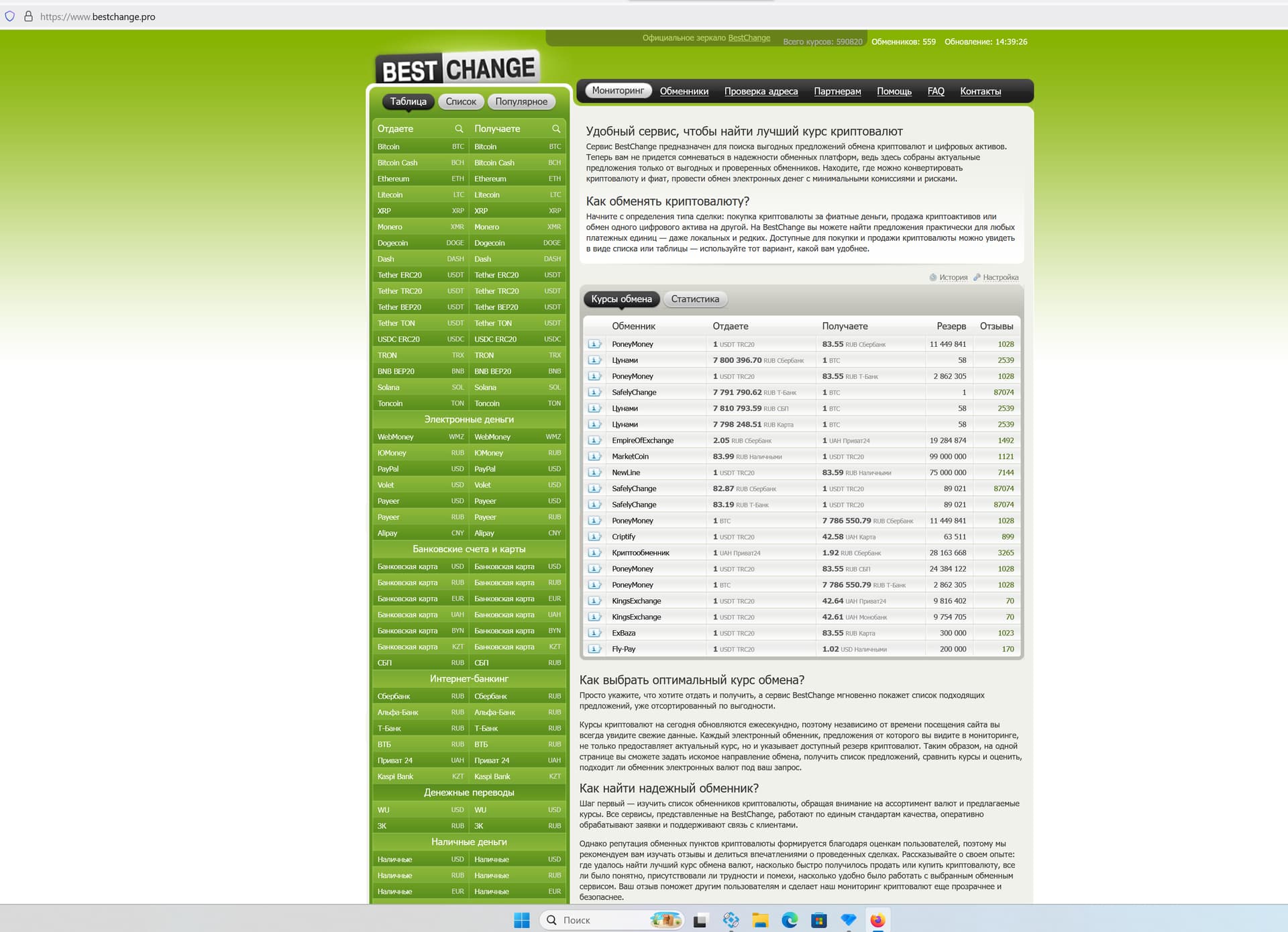Follow the BestChange official mirror link
The image size is (1288, 932).
749,38
